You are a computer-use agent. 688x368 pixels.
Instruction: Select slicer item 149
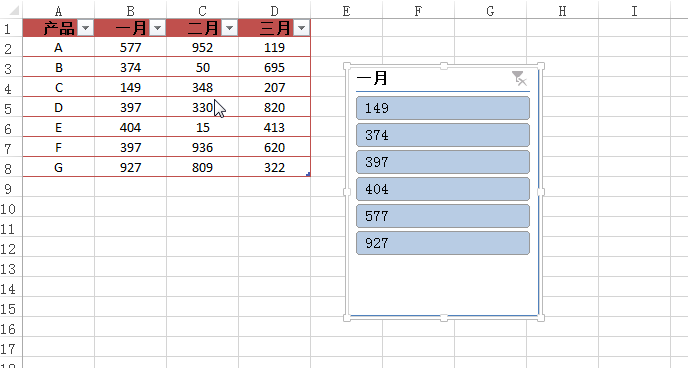coord(443,108)
